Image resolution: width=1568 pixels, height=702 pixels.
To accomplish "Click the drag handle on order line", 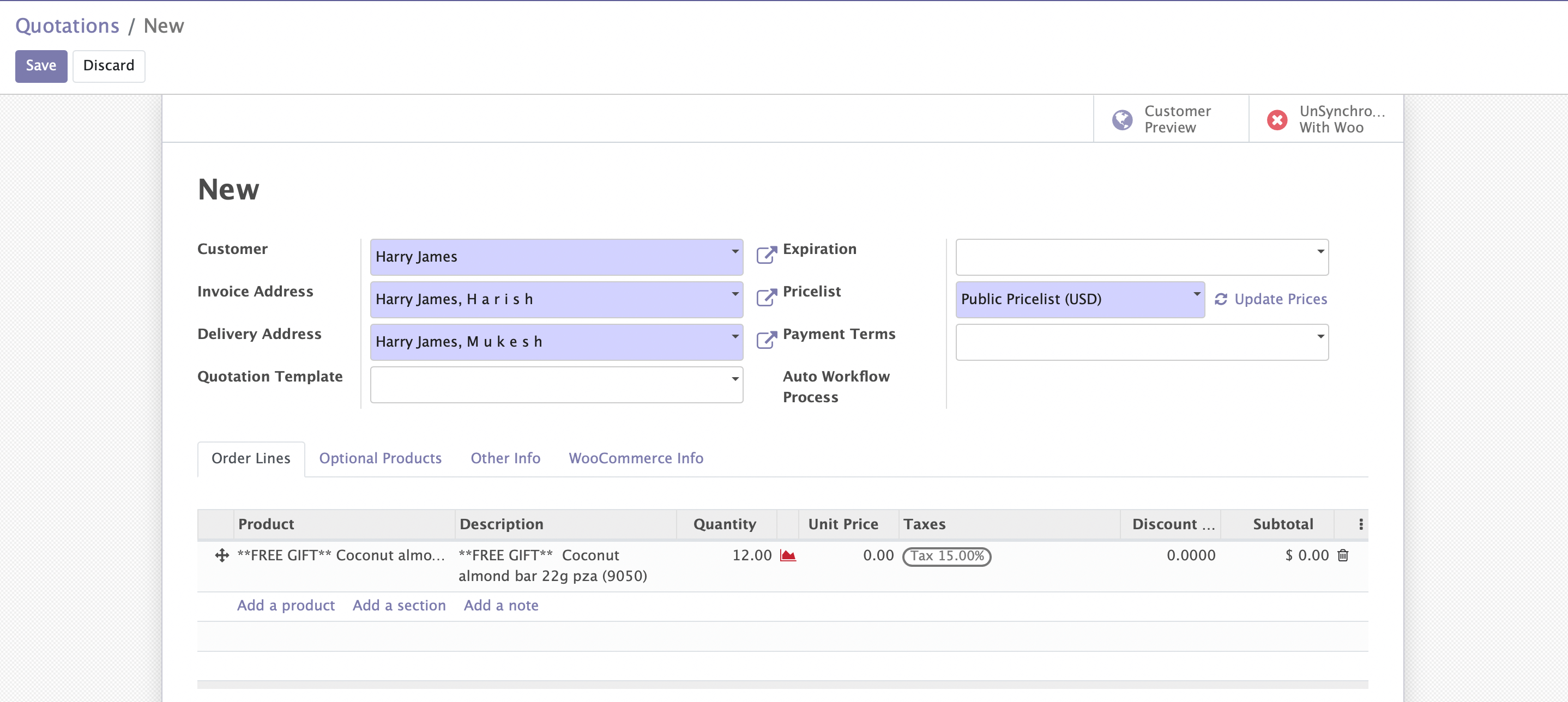I will pyautogui.click(x=221, y=555).
